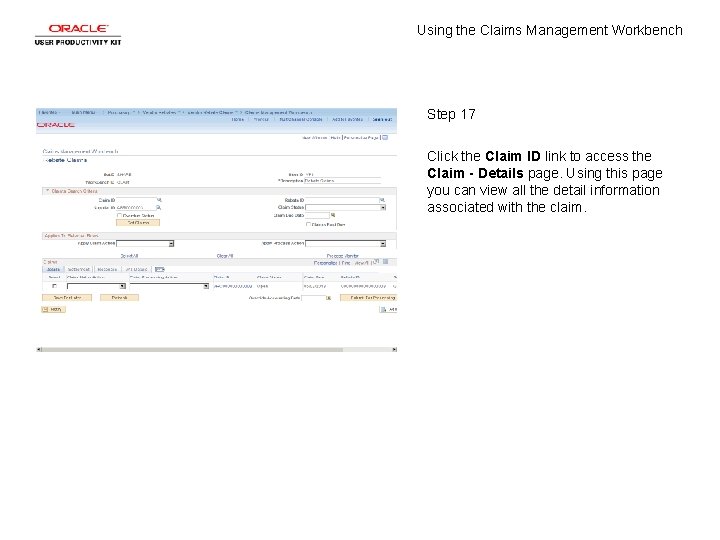720x540 pixels.
Task: Click into the Description input field
Action: coord(343,180)
